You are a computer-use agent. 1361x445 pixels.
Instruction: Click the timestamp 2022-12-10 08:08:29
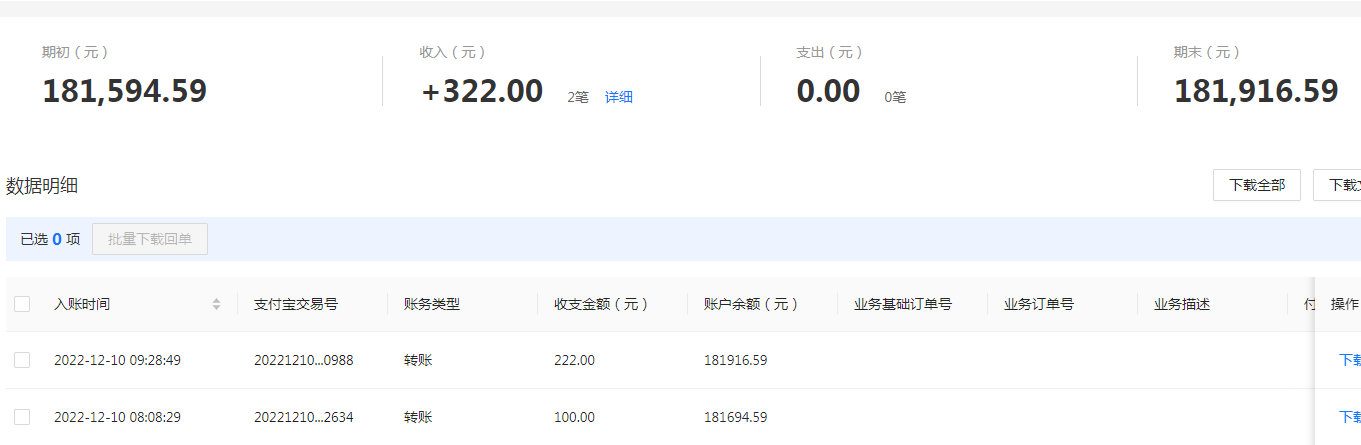[x=117, y=417]
